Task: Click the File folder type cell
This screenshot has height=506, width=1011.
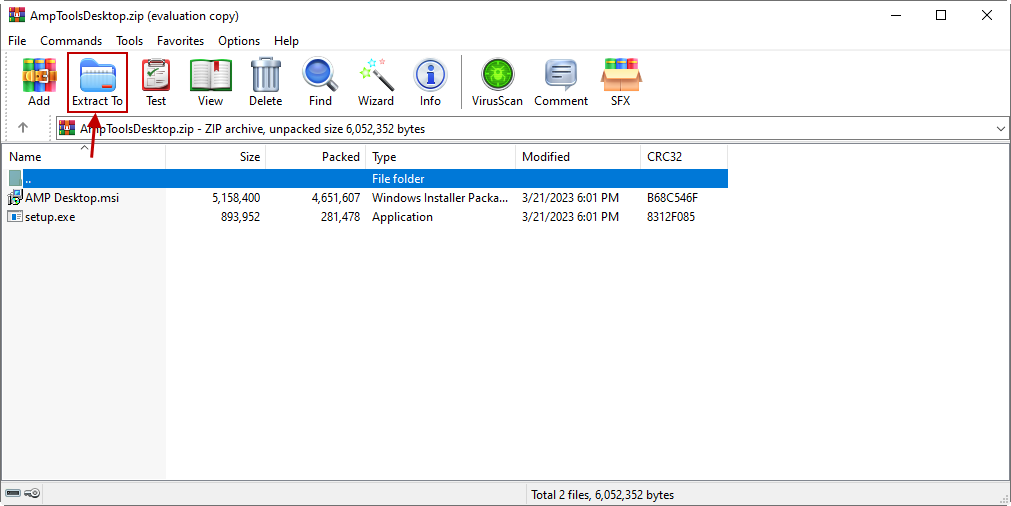Action: point(398,179)
